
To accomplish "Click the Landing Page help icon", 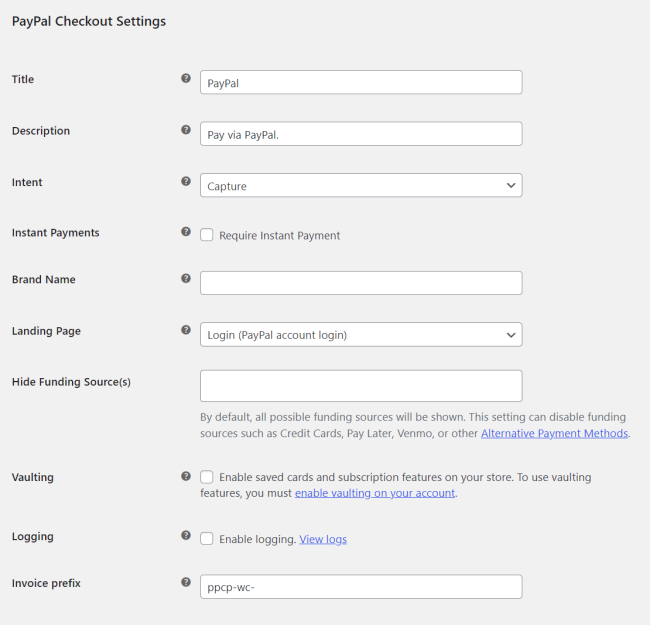I will point(186,330).
